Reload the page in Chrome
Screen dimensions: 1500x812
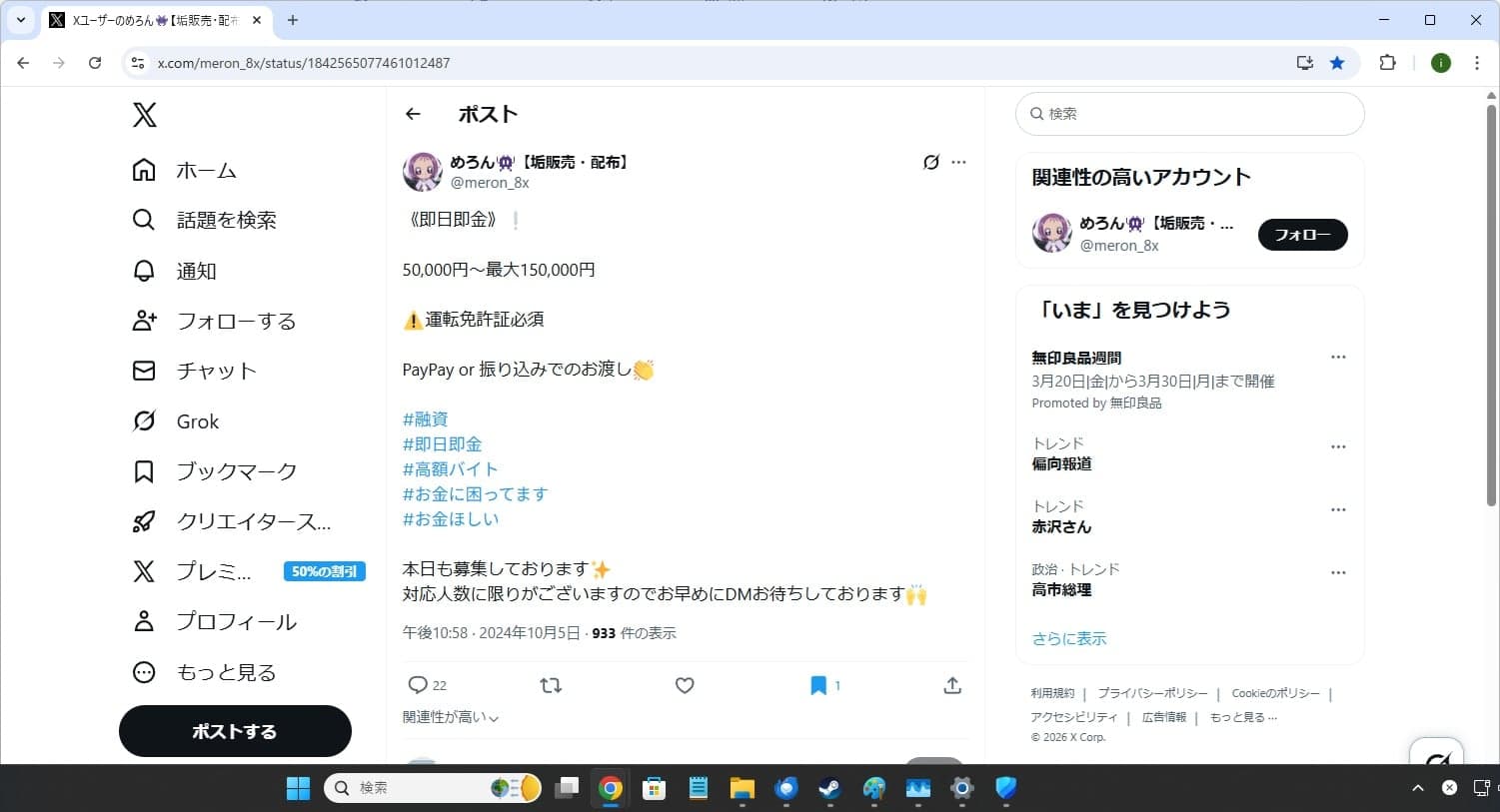coord(95,63)
